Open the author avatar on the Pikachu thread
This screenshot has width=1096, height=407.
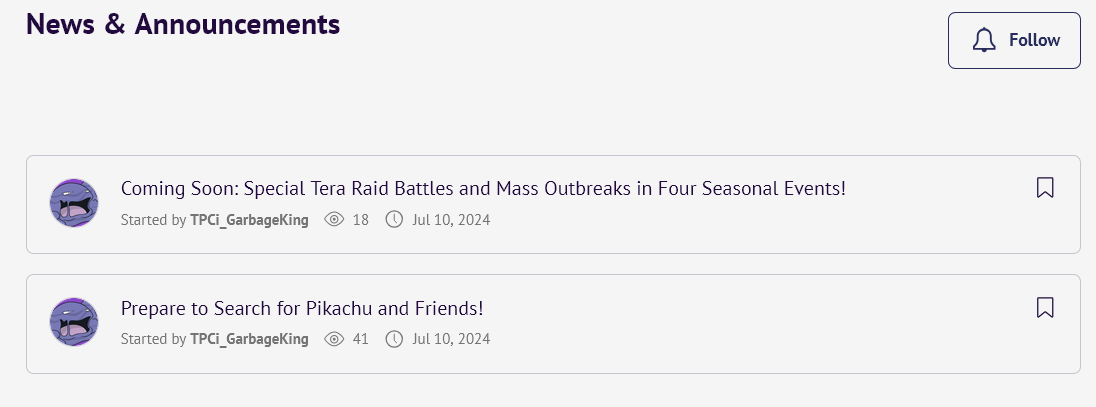point(74,323)
